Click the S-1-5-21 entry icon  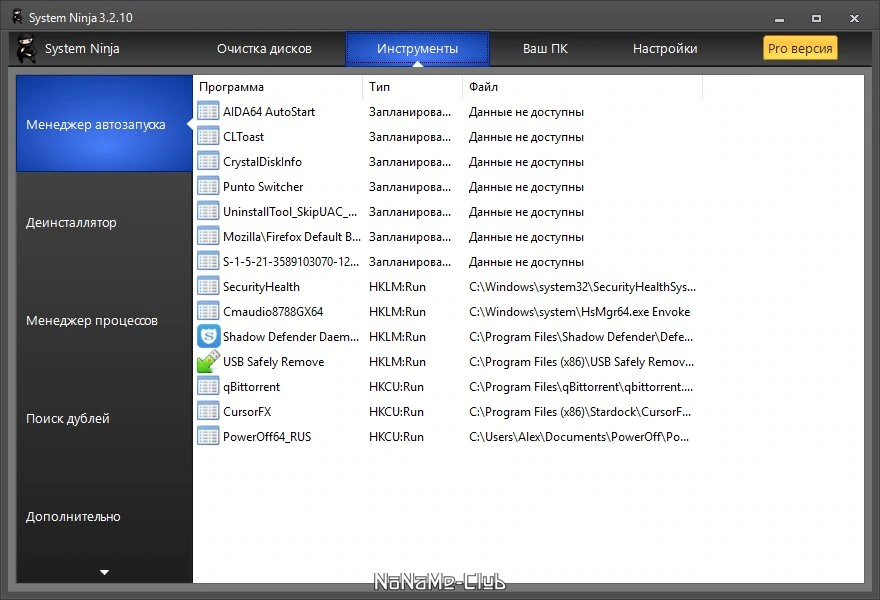tap(208, 262)
